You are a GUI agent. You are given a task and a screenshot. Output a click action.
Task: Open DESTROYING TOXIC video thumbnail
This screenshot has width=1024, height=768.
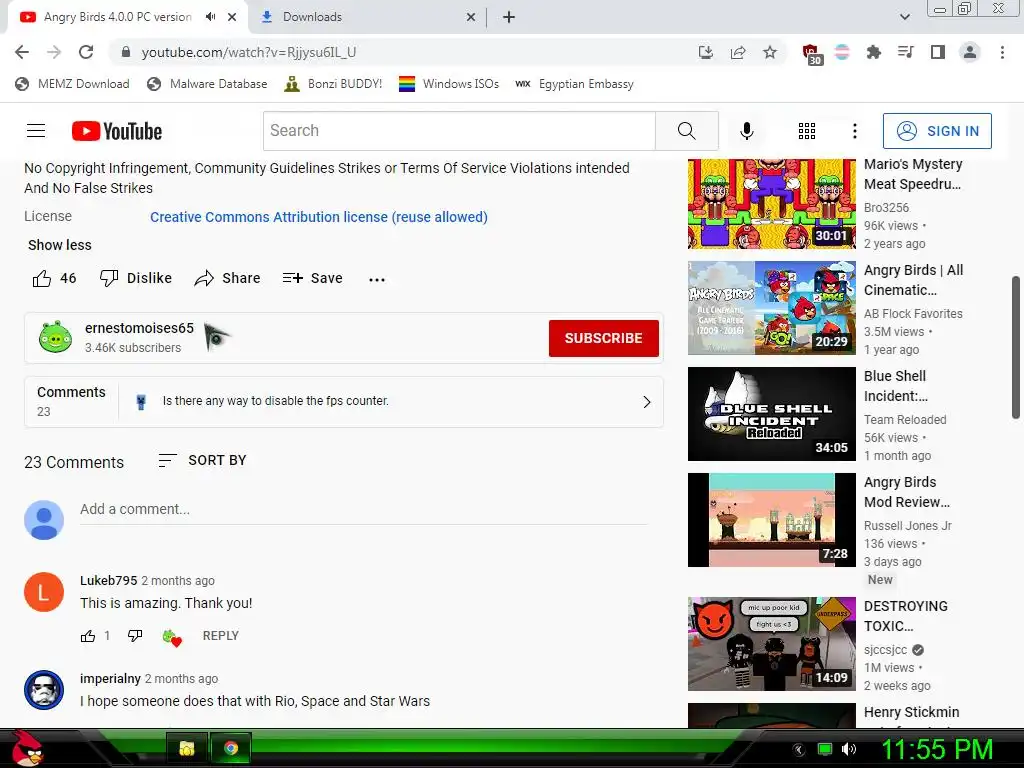[771, 644]
